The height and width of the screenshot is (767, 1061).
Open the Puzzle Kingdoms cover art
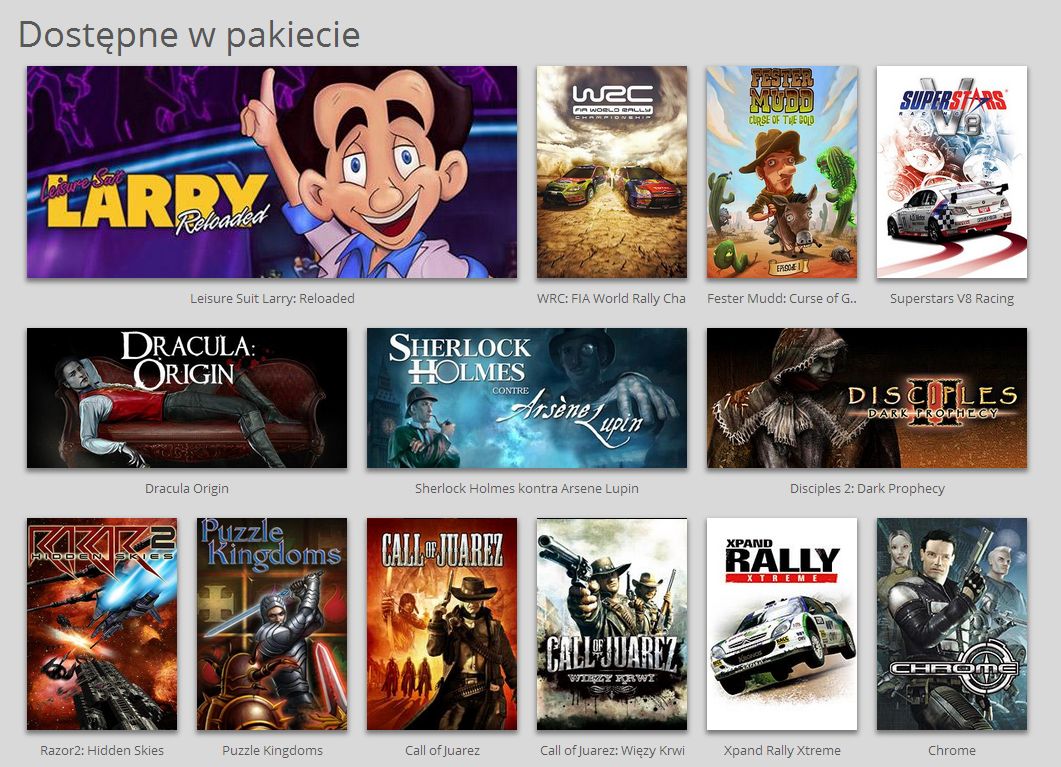[x=272, y=624]
